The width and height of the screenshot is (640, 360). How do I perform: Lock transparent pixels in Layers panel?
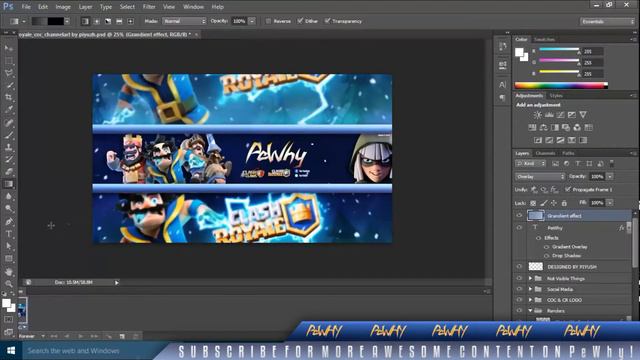tap(533, 203)
